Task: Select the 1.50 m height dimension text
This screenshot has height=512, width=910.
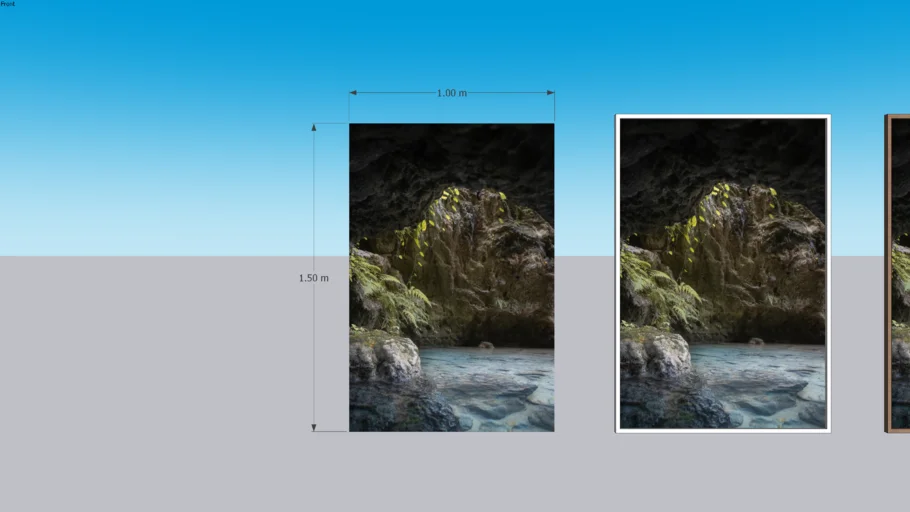Action: (x=313, y=278)
